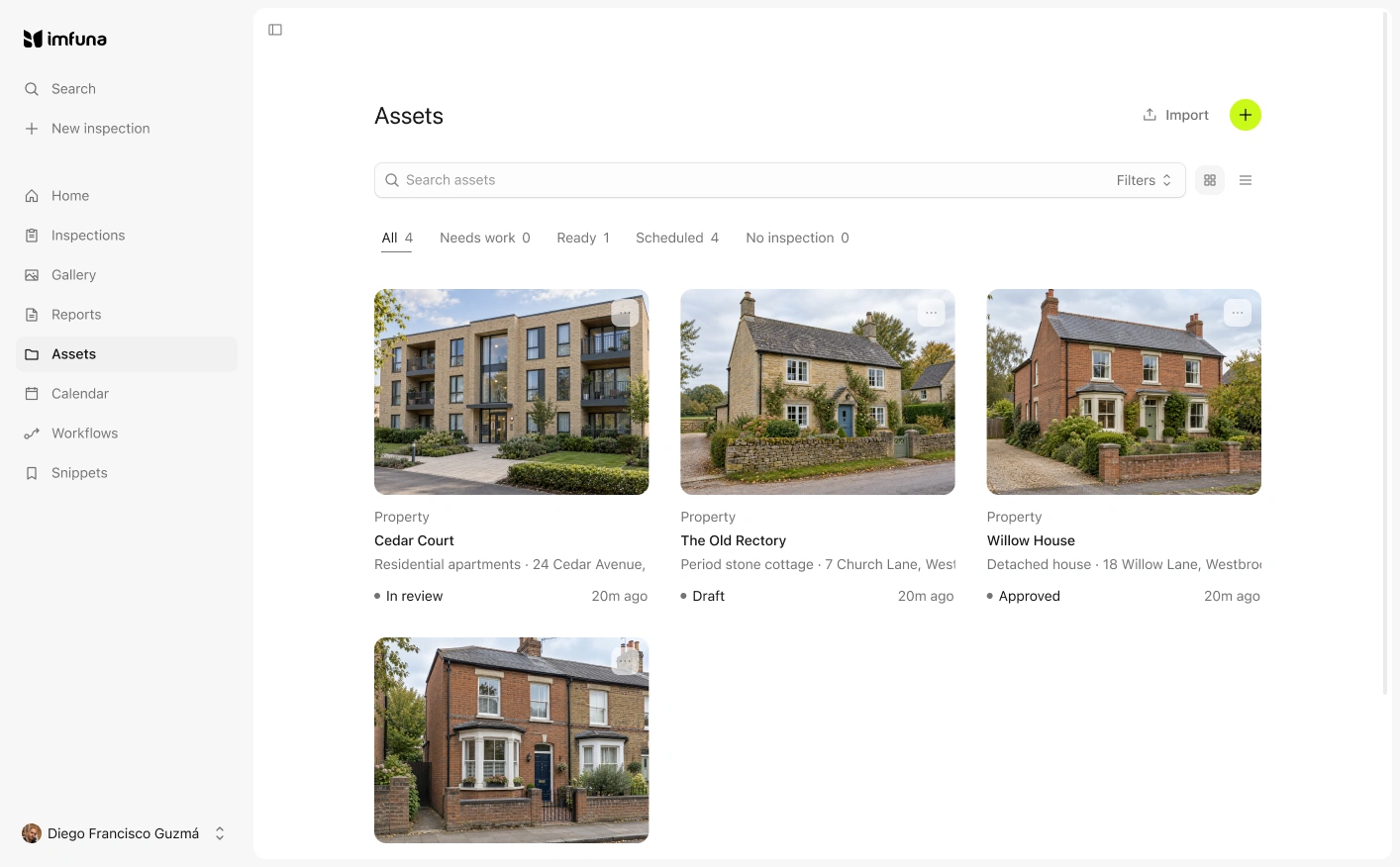Click the Draft status on The Old Rectory
The width and height of the screenshot is (1400, 867).
pyautogui.click(x=703, y=596)
